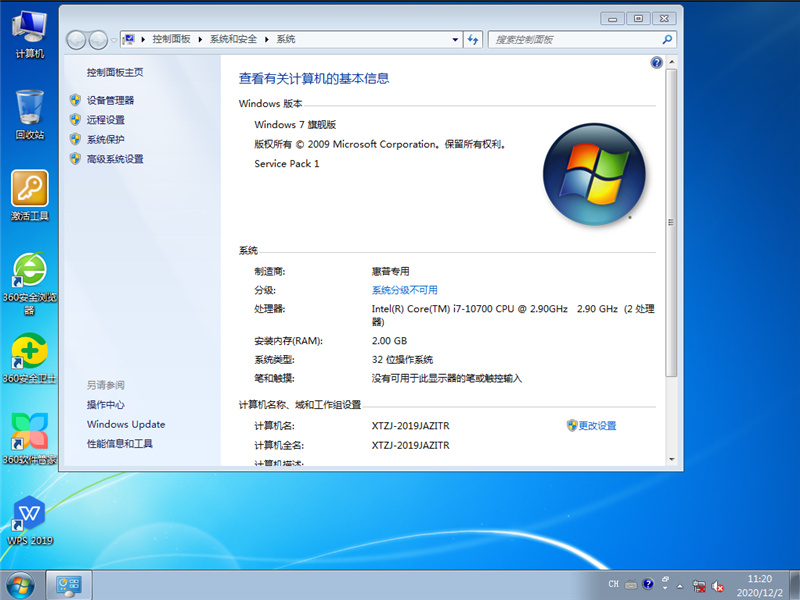Click the 系统分级不可用 link
This screenshot has height=600, width=800.
click(x=405, y=290)
